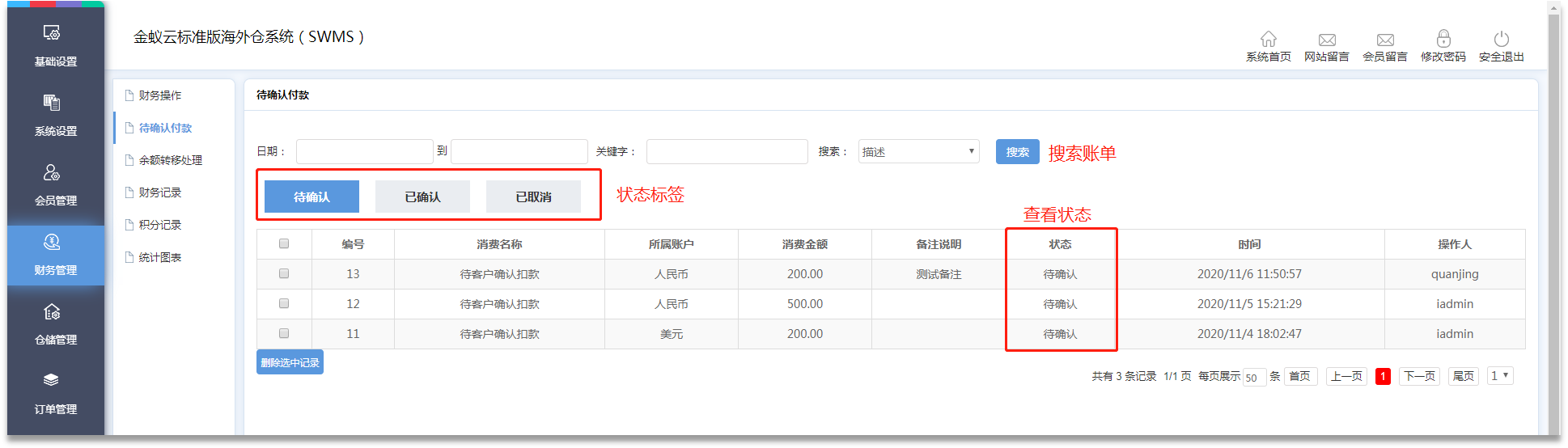
Task: Click the blue 搜索 button
Action: click(x=1017, y=152)
